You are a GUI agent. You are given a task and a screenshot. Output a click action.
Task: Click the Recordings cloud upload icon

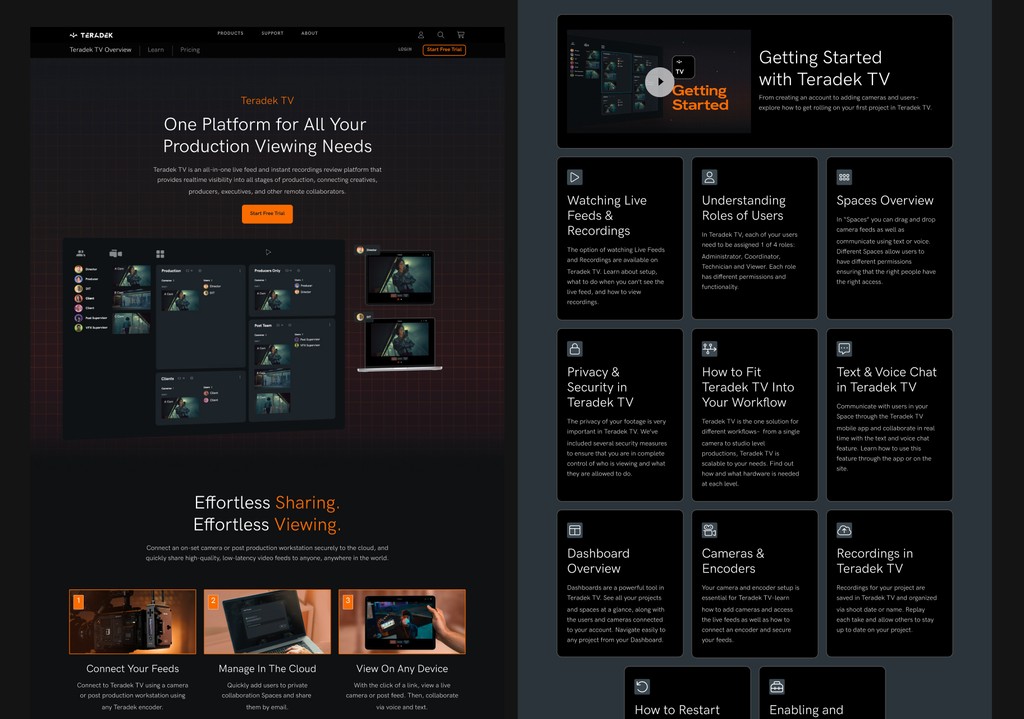coord(844,530)
